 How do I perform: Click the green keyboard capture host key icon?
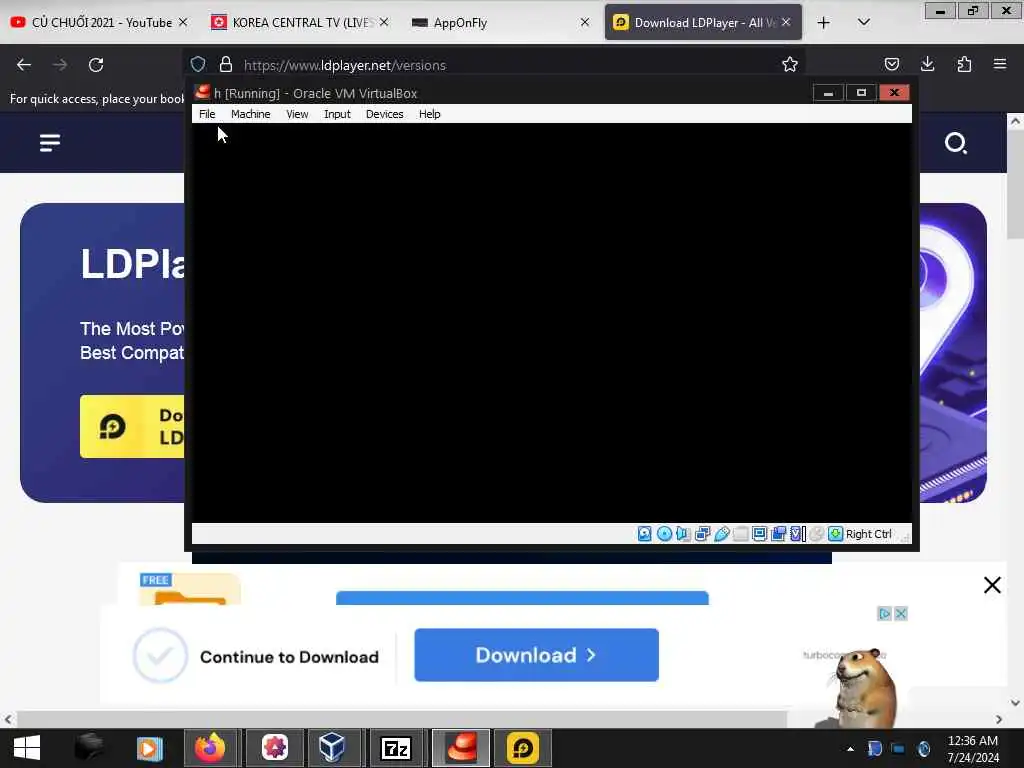(x=835, y=534)
